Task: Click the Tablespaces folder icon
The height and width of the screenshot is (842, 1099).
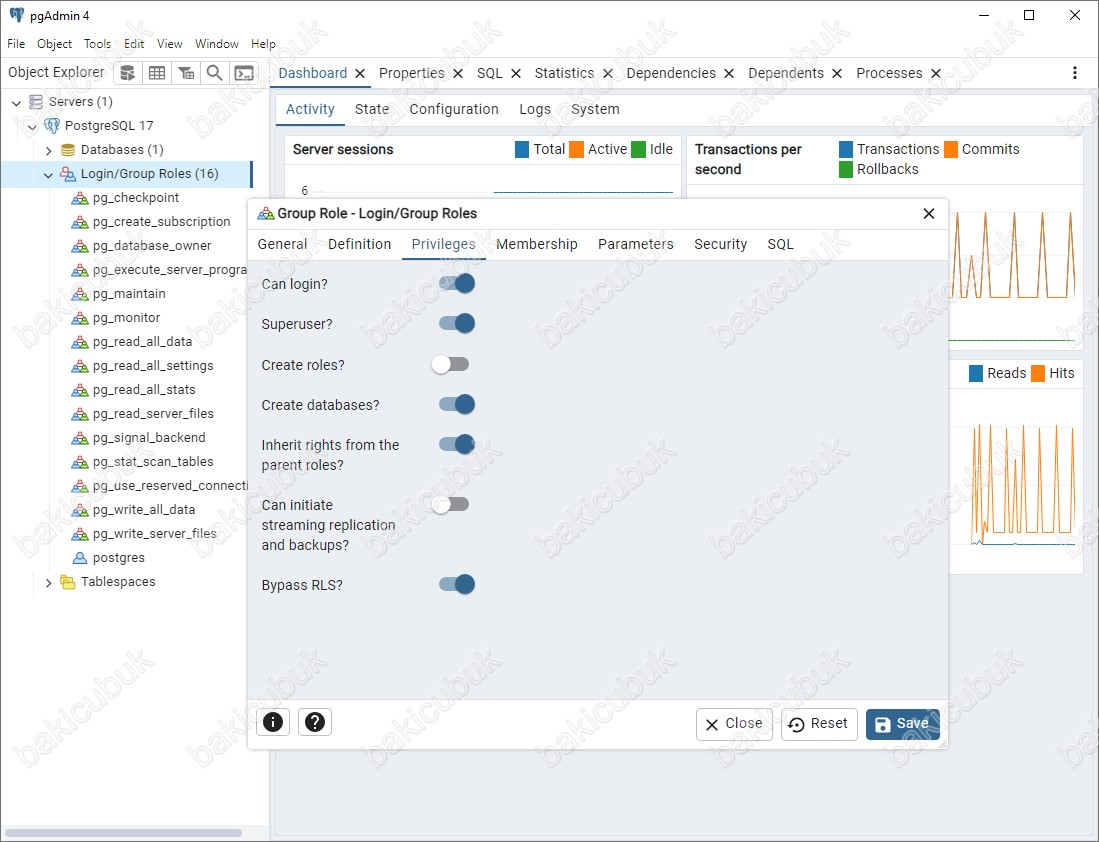Action: [67, 582]
